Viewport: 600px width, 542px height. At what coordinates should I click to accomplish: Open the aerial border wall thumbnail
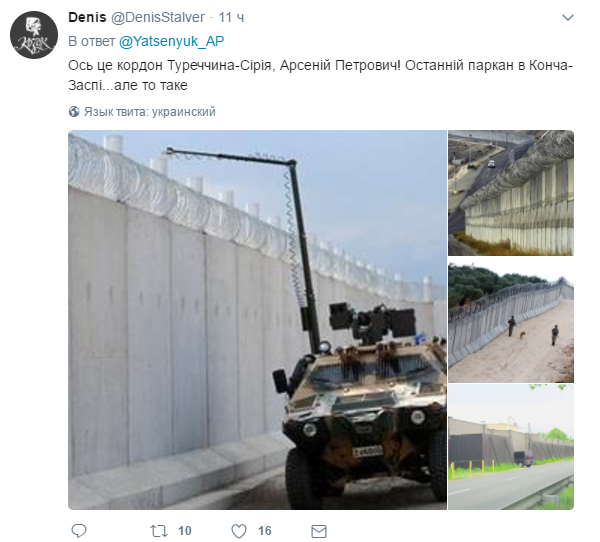511,193
